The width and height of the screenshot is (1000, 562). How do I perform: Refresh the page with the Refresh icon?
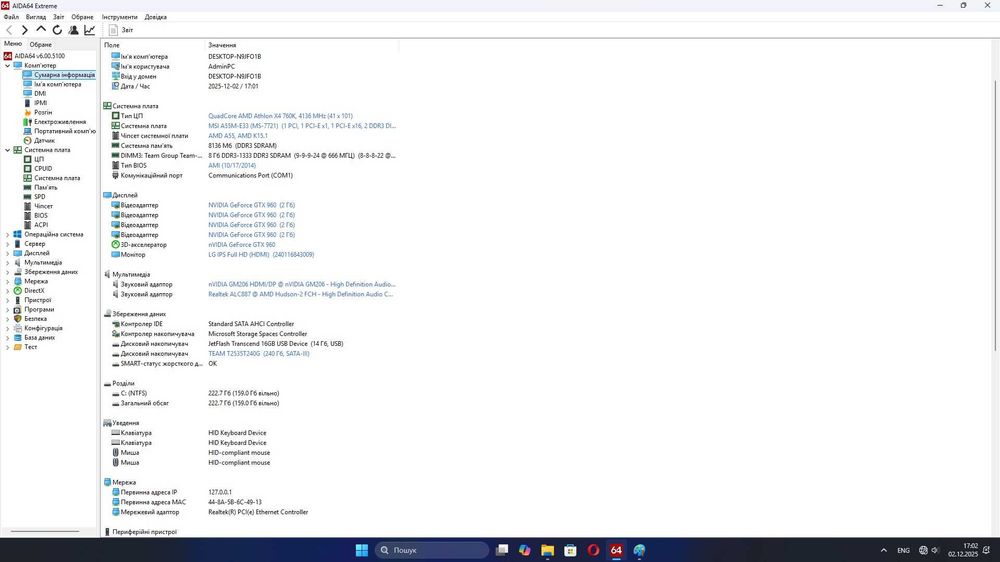57,30
